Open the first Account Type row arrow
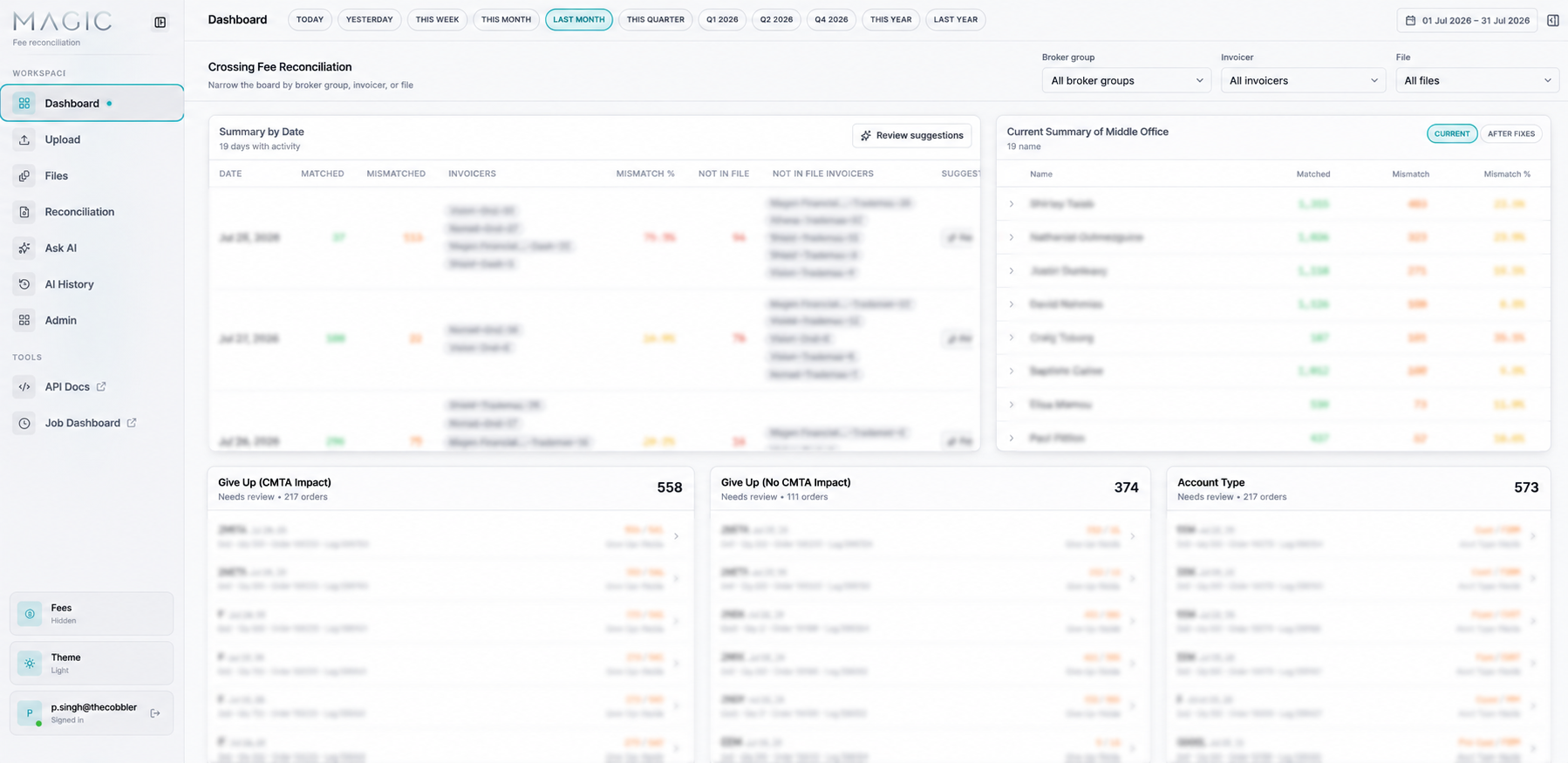1568x763 pixels. [x=1532, y=536]
